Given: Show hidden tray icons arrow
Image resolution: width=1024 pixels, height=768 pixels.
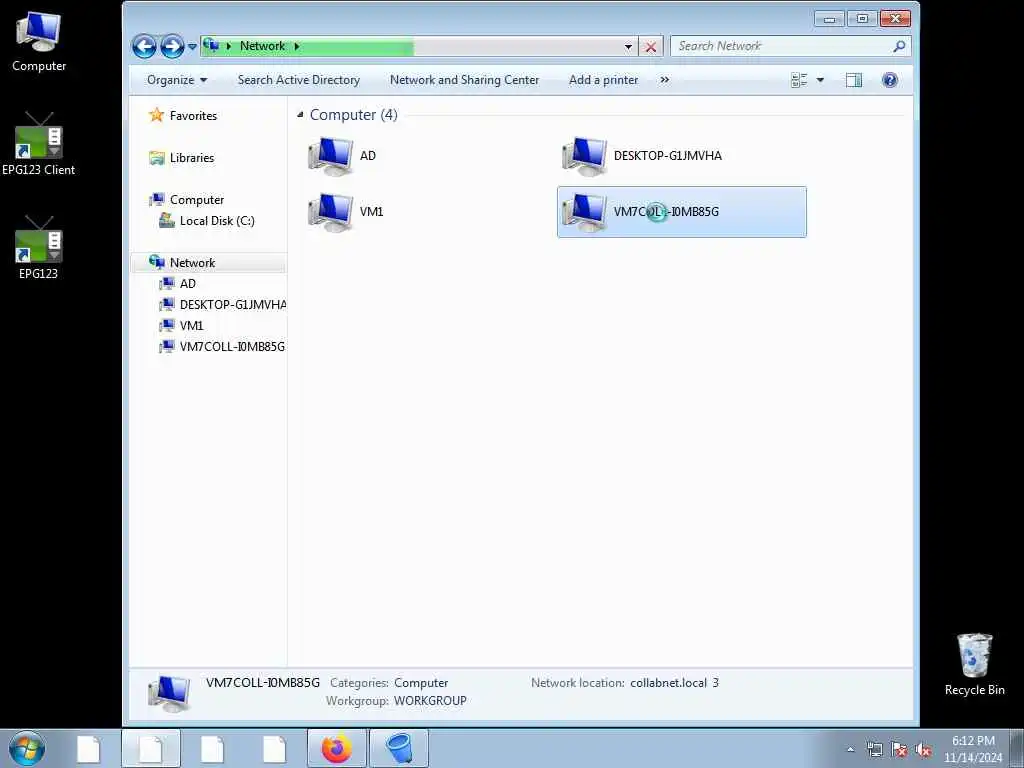Looking at the screenshot, I should click(850, 750).
